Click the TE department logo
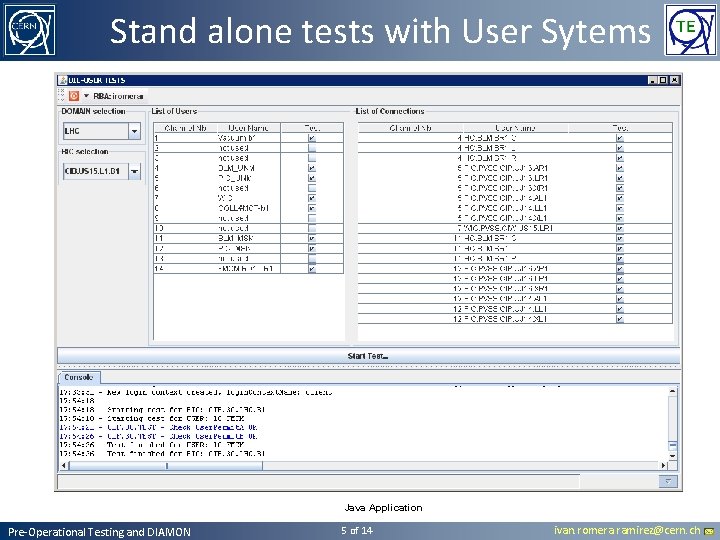720x540 pixels. coord(690,30)
